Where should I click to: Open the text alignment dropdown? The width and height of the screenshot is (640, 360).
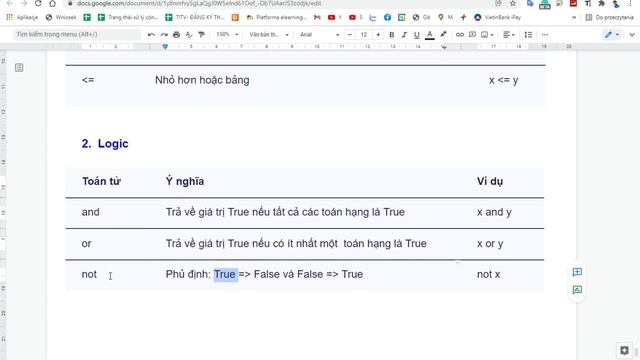tap(509, 35)
